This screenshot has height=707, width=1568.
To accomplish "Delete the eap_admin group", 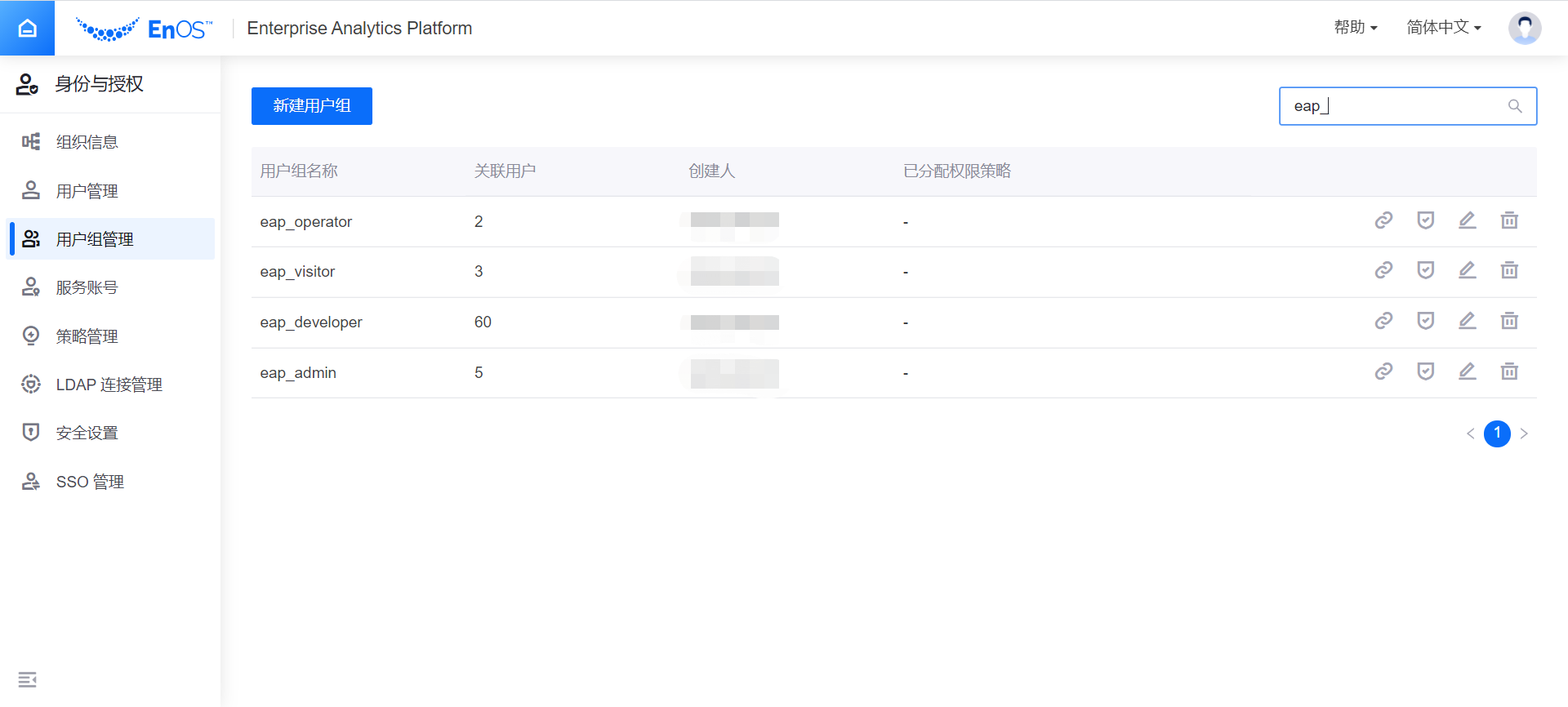I will 1509,371.
